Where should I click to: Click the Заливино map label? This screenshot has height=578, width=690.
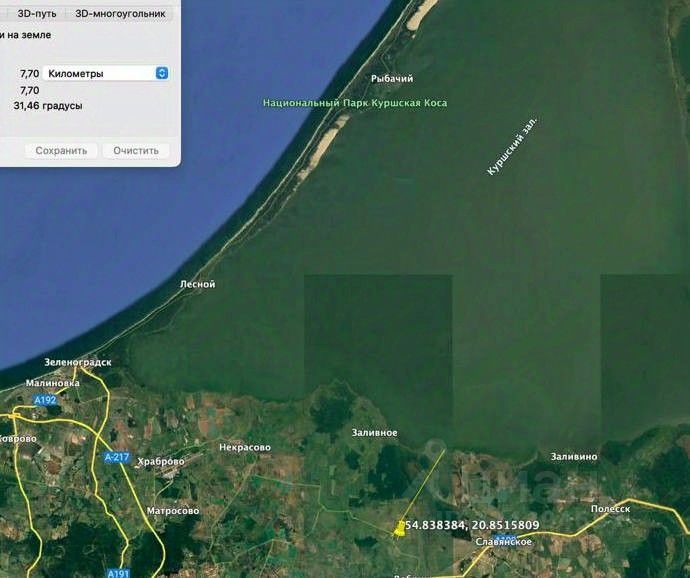point(574,457)
